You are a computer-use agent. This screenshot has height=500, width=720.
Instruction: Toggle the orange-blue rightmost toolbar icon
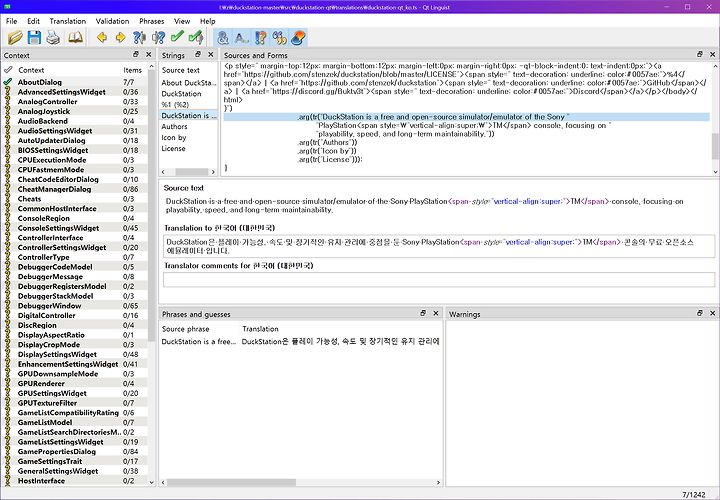pyautogui.click(x=298, y=38)
